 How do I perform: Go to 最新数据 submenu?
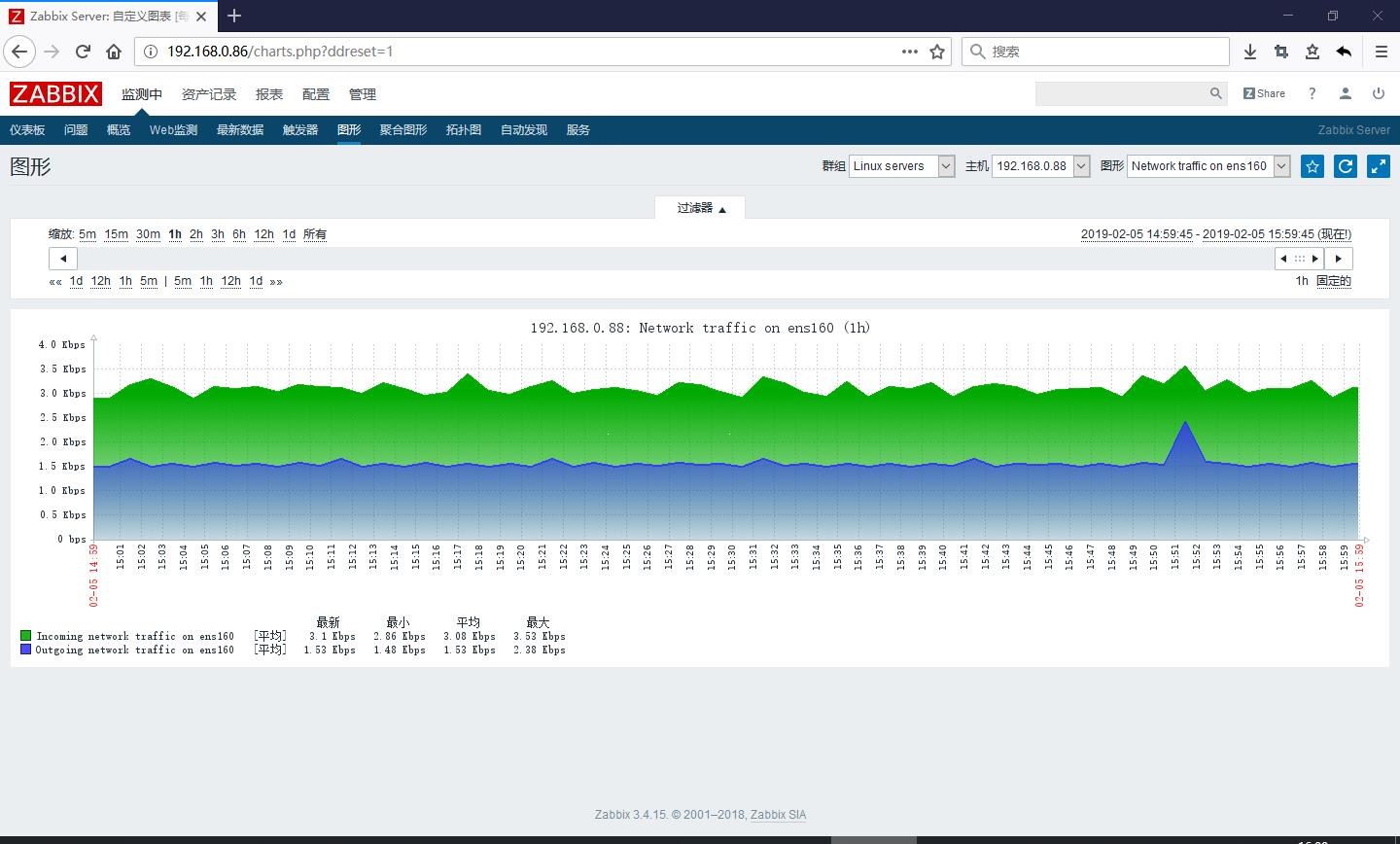click(240, 130)
